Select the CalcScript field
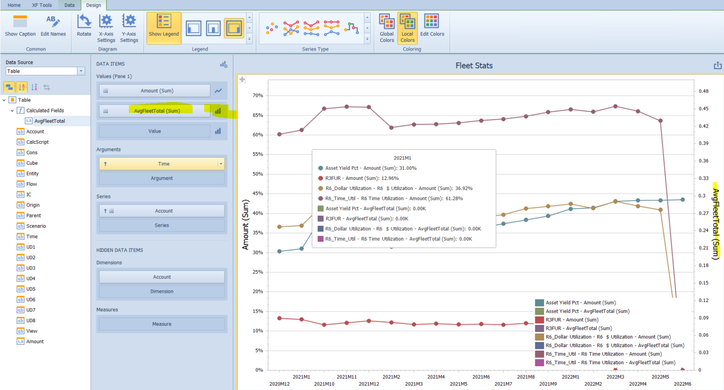724x390 pixels. [37, 142]
